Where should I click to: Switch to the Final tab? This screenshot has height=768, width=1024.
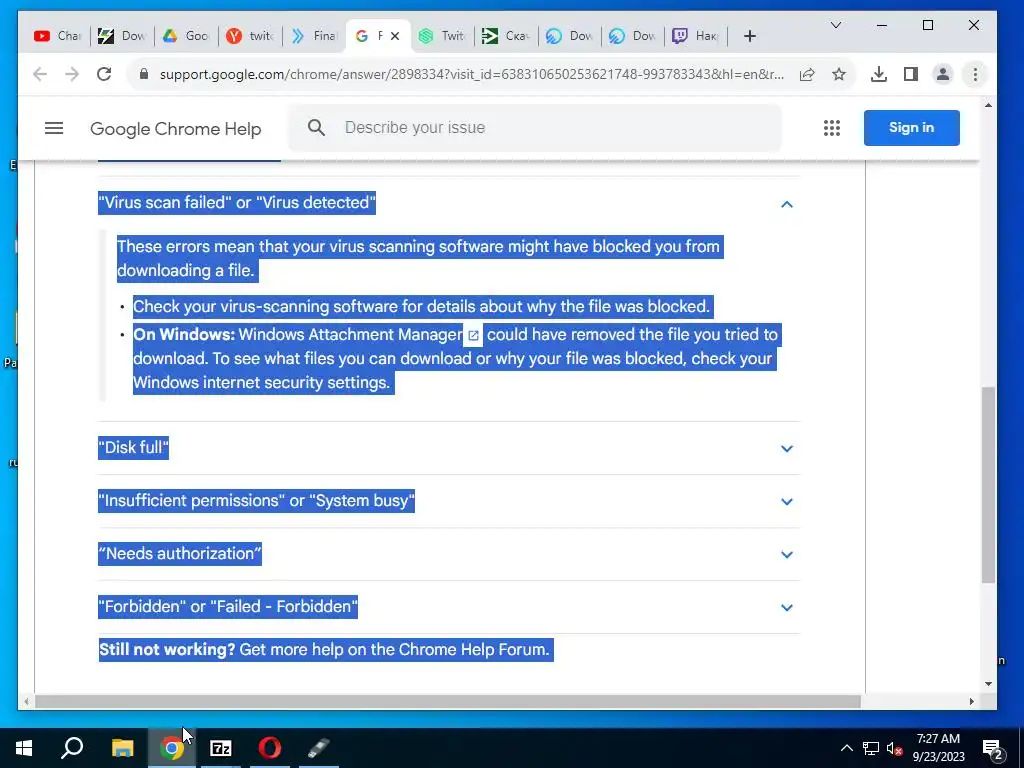[x=313, y=36]
